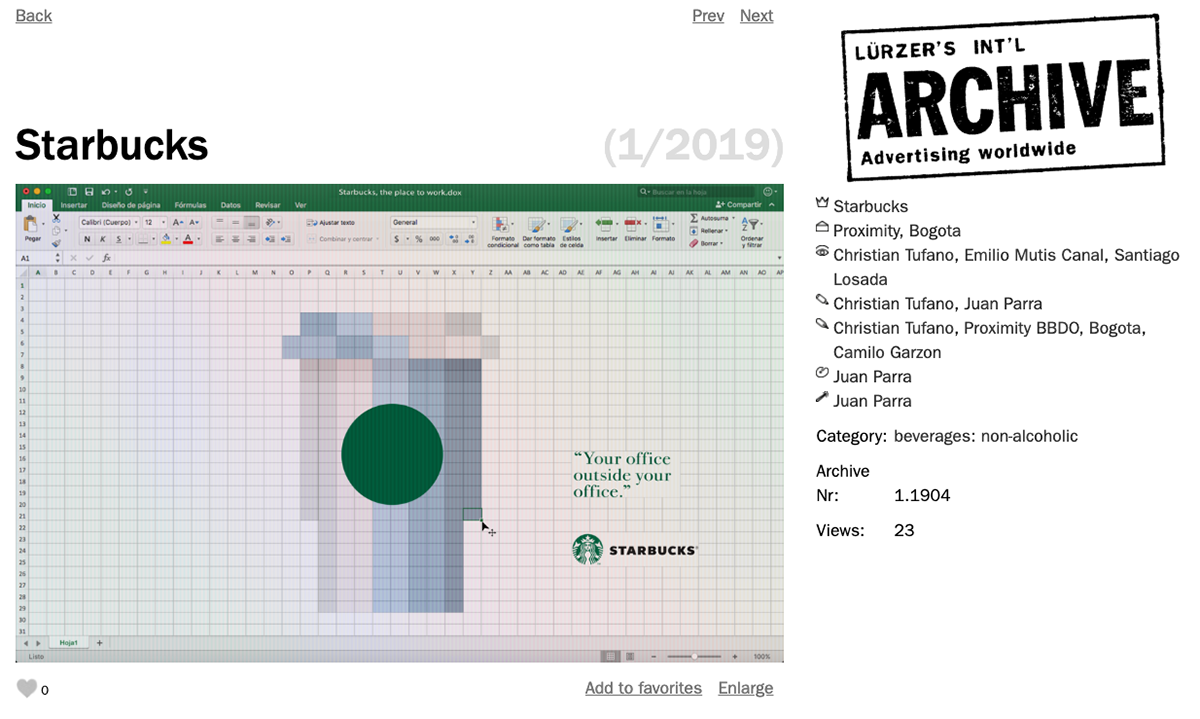1200x719 pixels.
Task: Toggle italic with the K button
Action: tap(102, 239)
